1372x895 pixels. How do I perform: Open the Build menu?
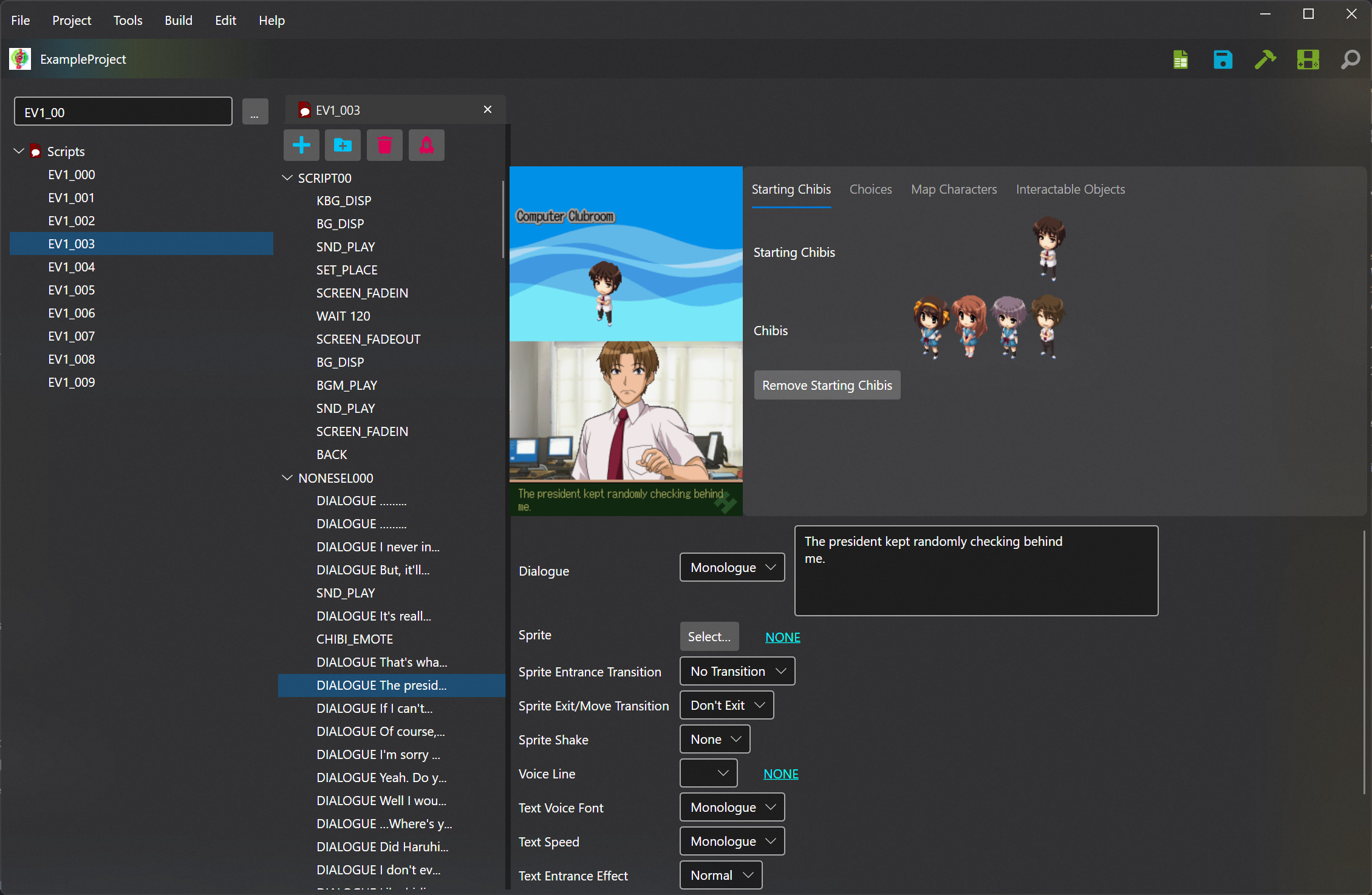point(178,20)
